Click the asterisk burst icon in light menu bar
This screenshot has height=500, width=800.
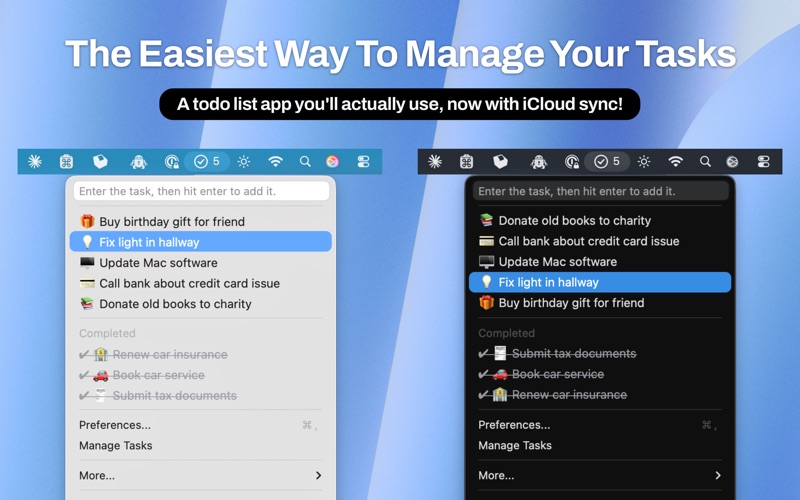point(35,162)
